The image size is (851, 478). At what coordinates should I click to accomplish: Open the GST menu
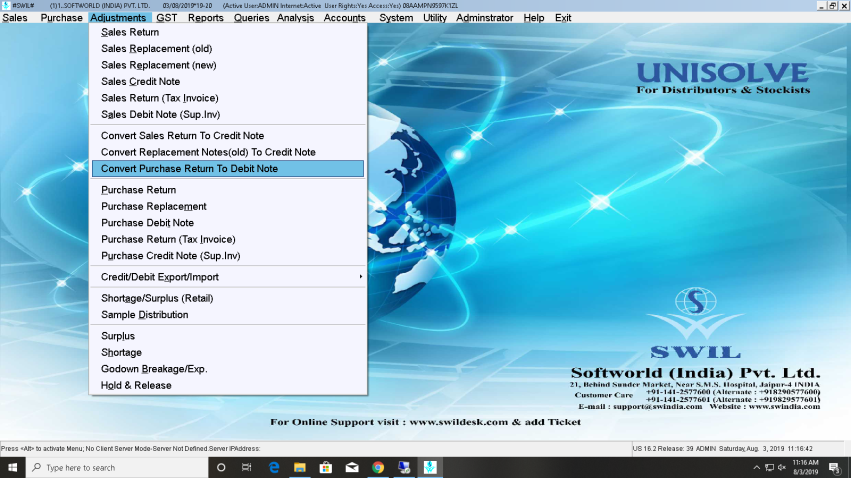pos(167,18)
